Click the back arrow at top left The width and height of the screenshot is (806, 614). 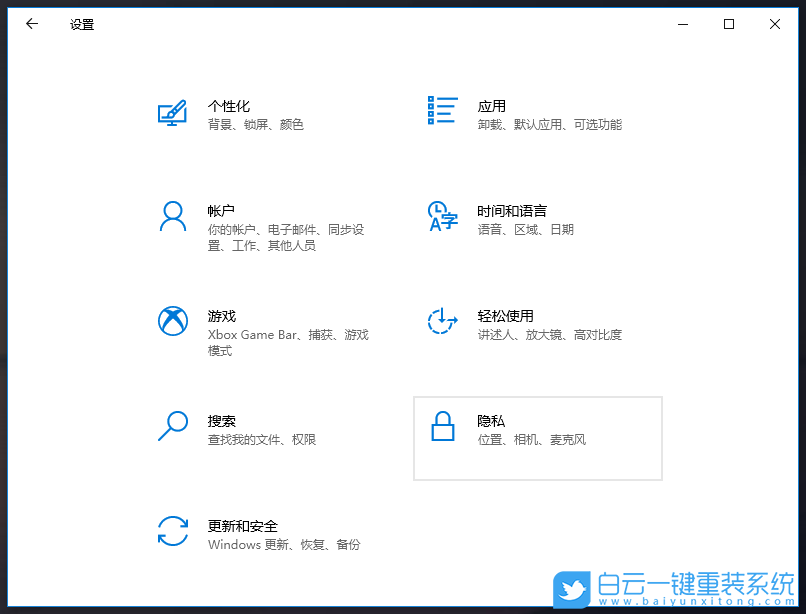[31, 23]
